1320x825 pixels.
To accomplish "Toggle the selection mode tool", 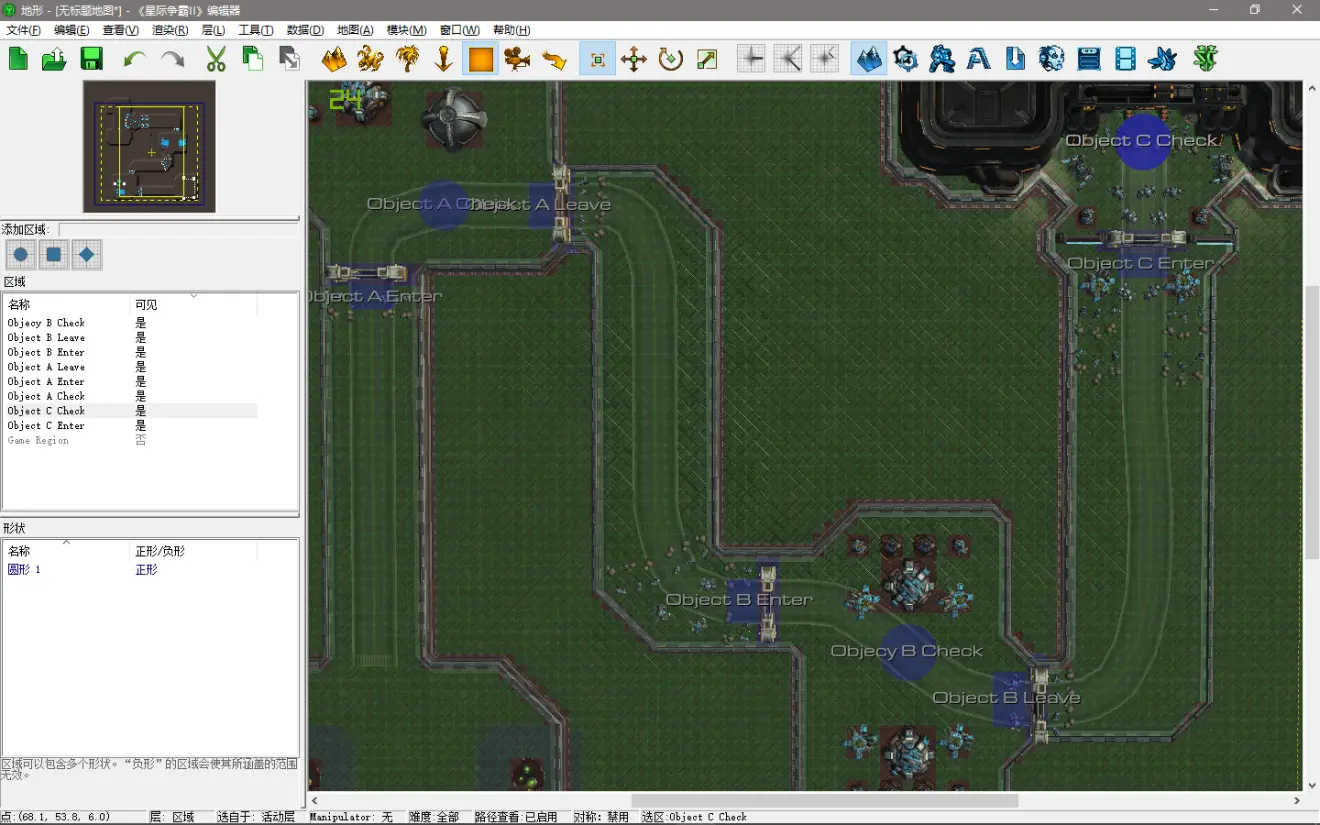I will point(597,59).
